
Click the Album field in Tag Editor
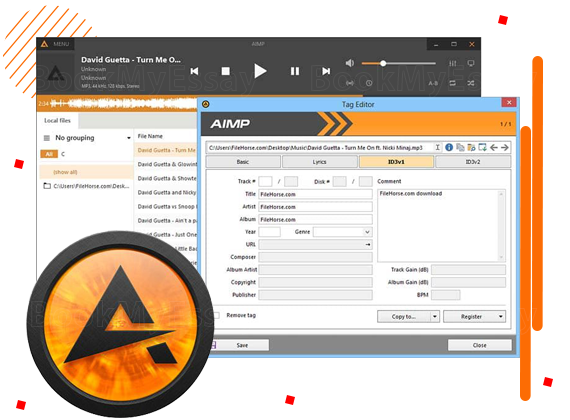[x=315, y=220]
